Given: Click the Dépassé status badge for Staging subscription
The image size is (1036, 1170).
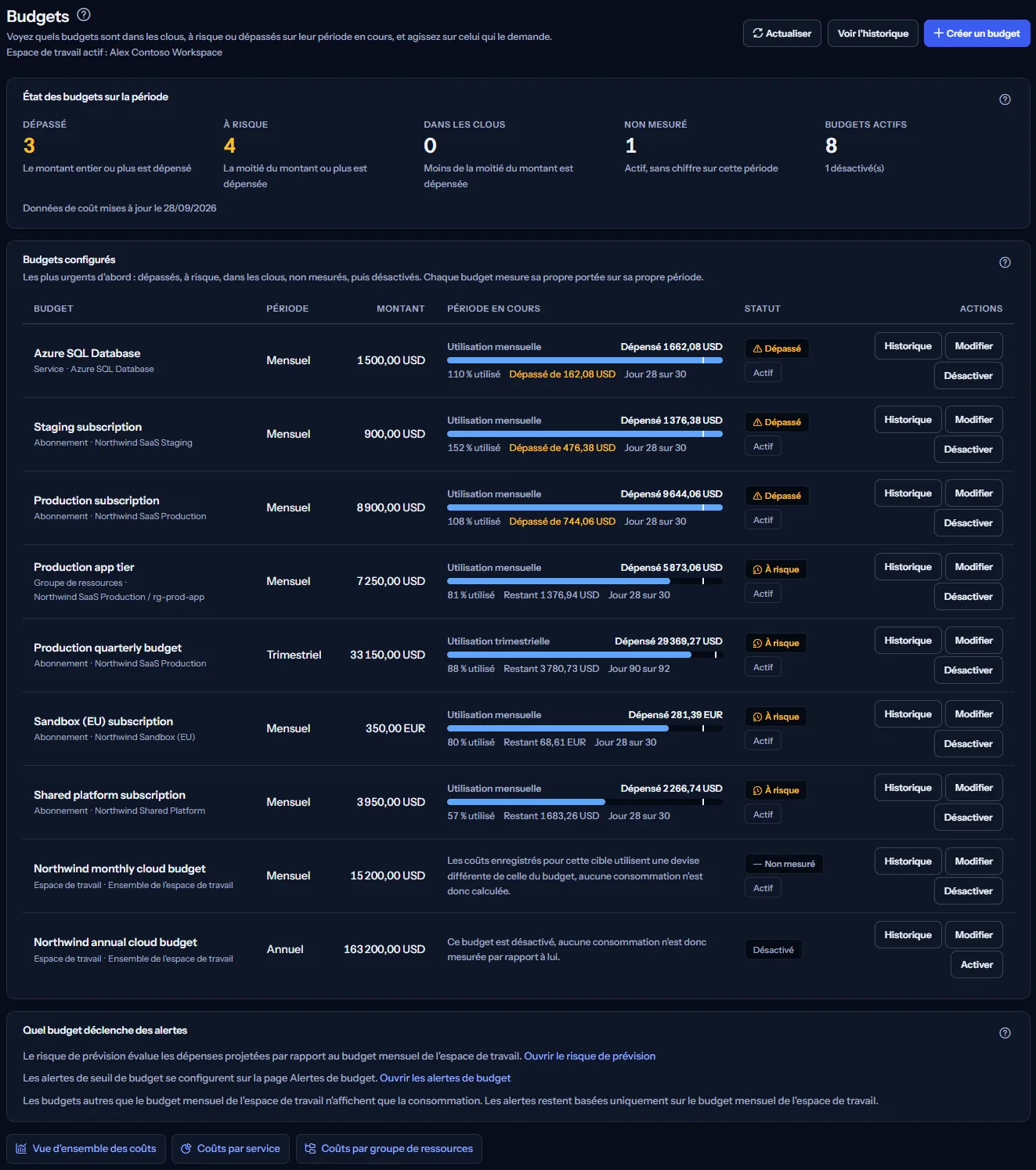Looking at the screenshot, I should (x=776, y=422).
